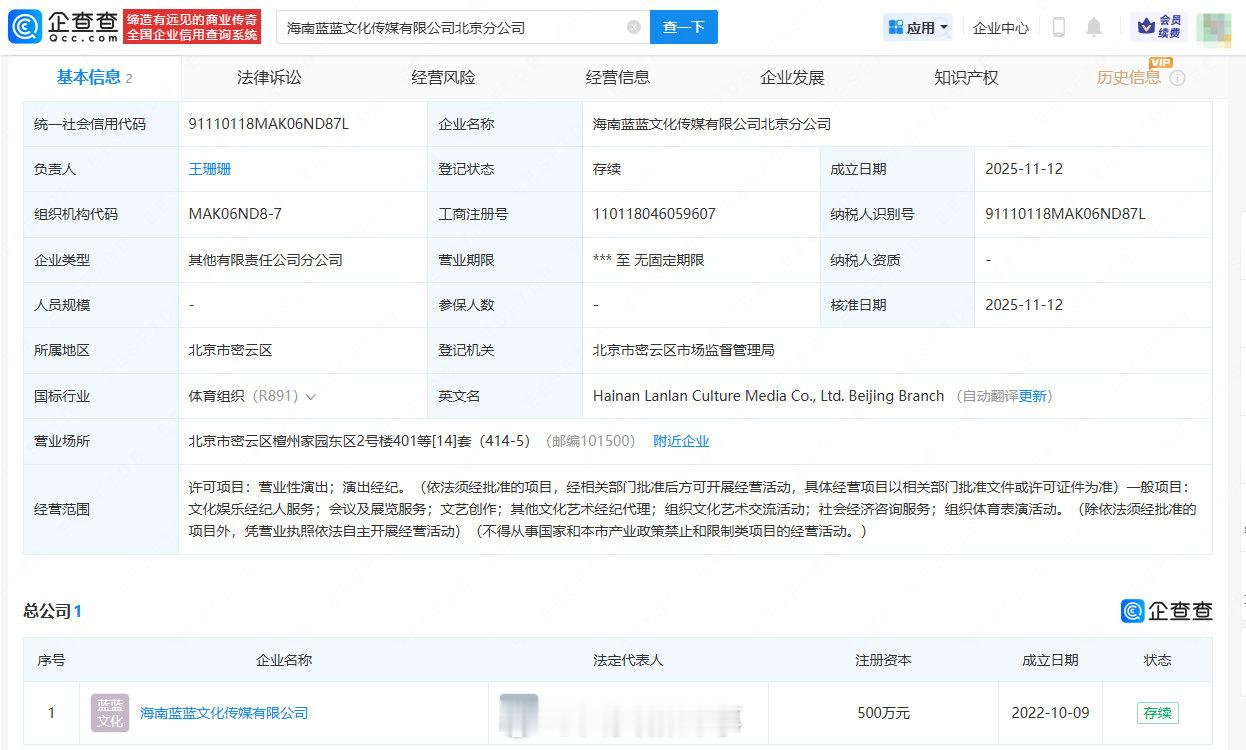Select the 经营范围 description text
This screenshot has width=1246, height=750.
pos(692,509)
